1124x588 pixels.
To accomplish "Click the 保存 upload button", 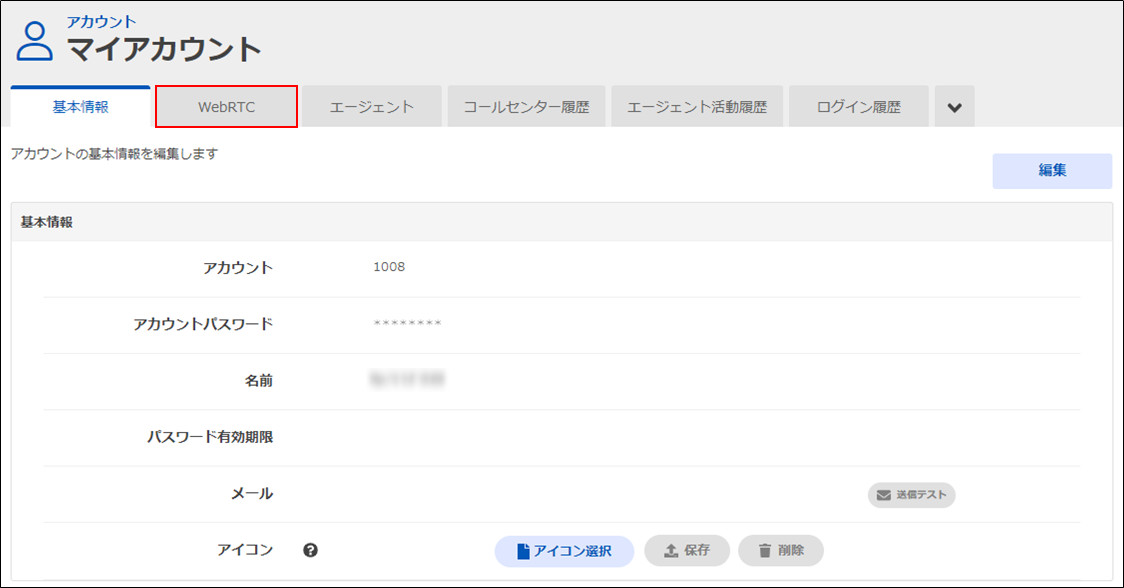I will (687, 551).
